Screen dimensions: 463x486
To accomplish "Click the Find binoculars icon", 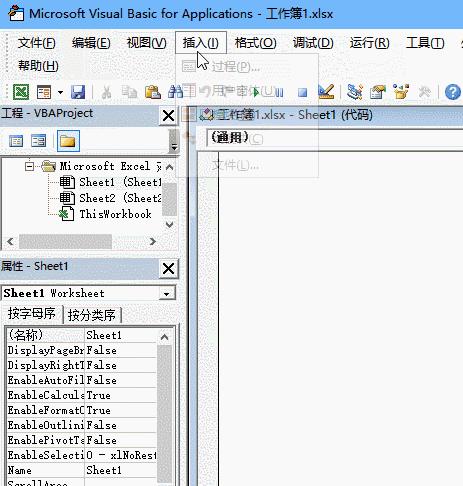I will click(175, 91).
